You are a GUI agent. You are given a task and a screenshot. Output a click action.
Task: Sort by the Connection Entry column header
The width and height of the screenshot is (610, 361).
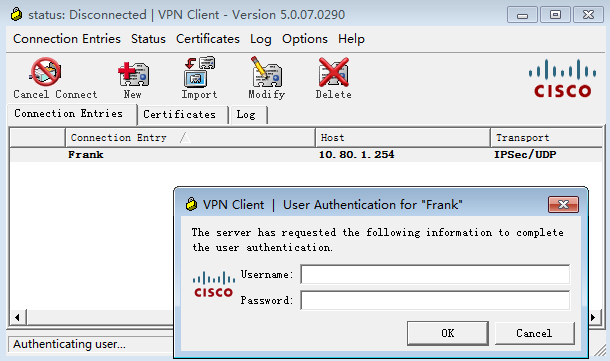tap(190, 138)
